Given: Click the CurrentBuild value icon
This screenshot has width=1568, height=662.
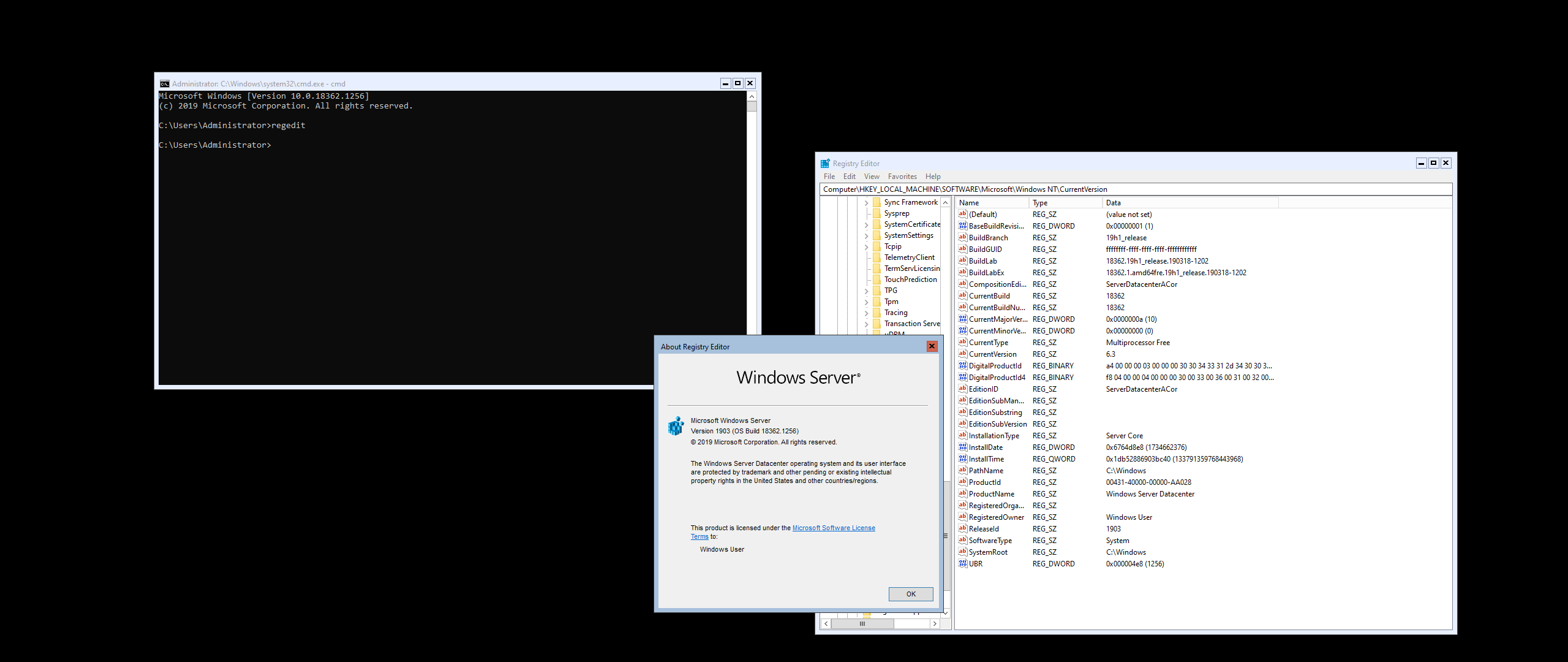Looking at the screenshot, I should coord(963,295).
